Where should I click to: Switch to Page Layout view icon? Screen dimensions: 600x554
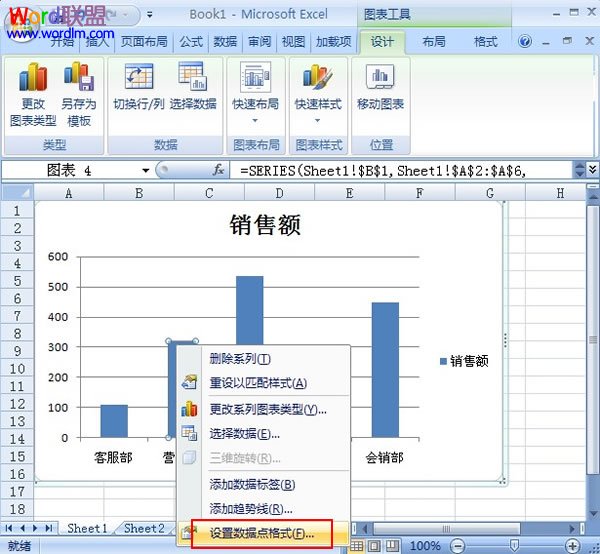pyautogui.click(x=374, y=546)
